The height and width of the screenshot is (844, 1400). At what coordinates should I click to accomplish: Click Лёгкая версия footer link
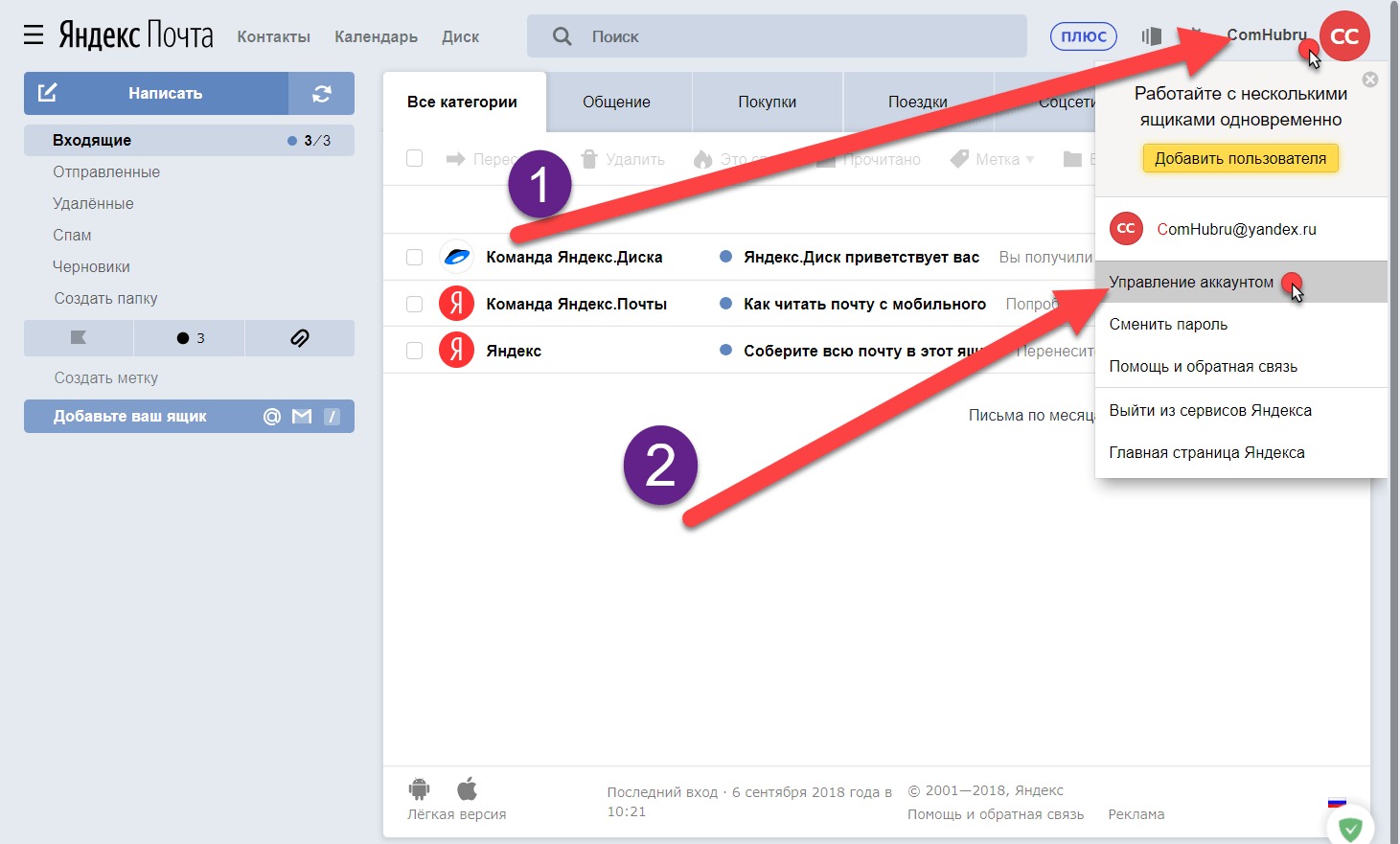456,814
